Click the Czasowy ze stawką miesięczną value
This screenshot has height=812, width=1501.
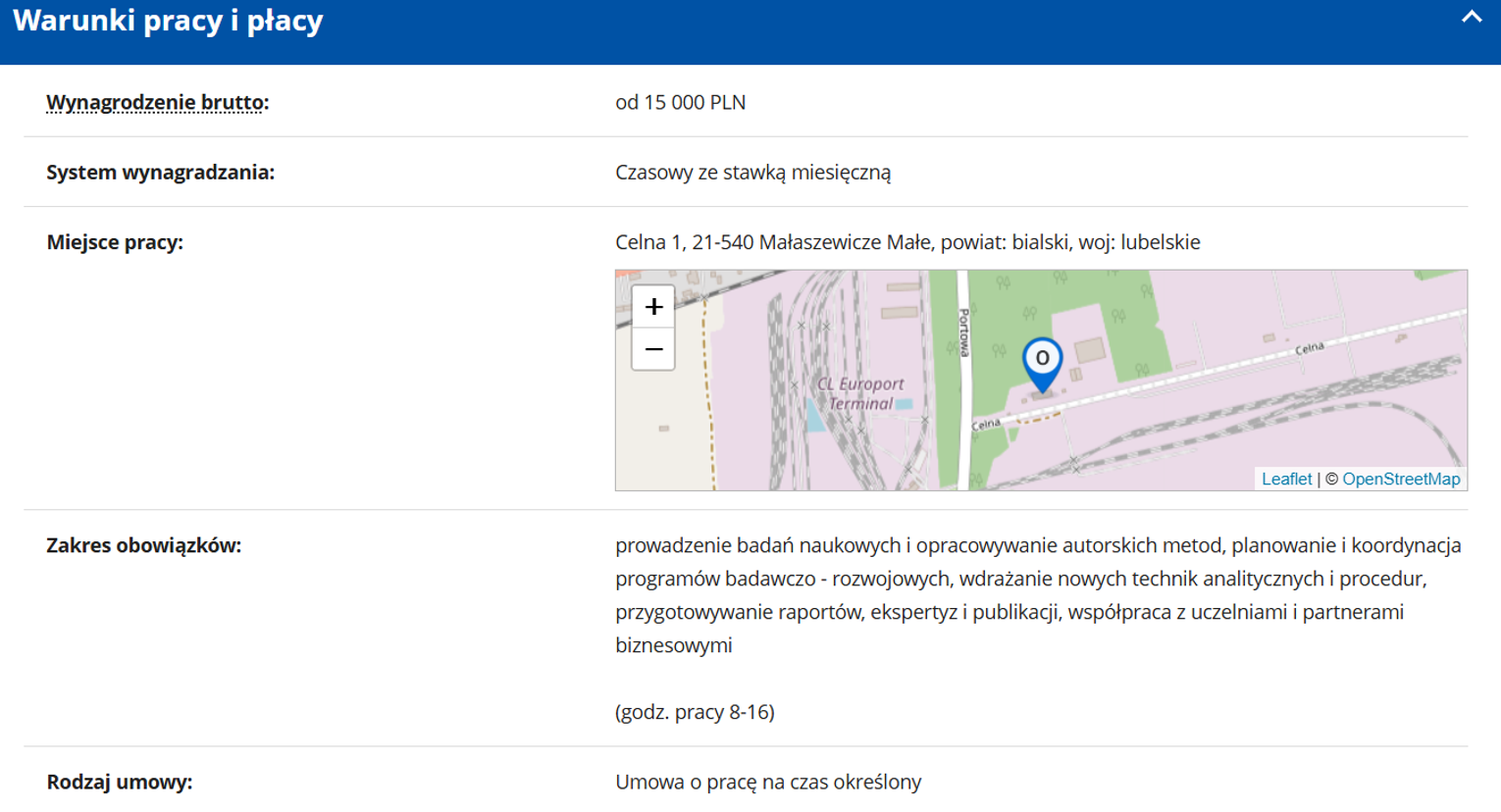tap(752, 173)
